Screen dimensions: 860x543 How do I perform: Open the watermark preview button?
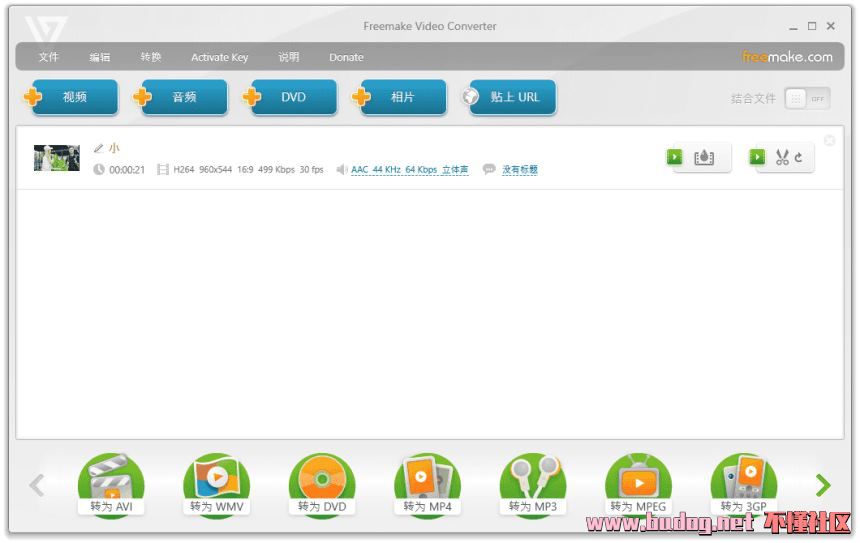tap(699, 157)
